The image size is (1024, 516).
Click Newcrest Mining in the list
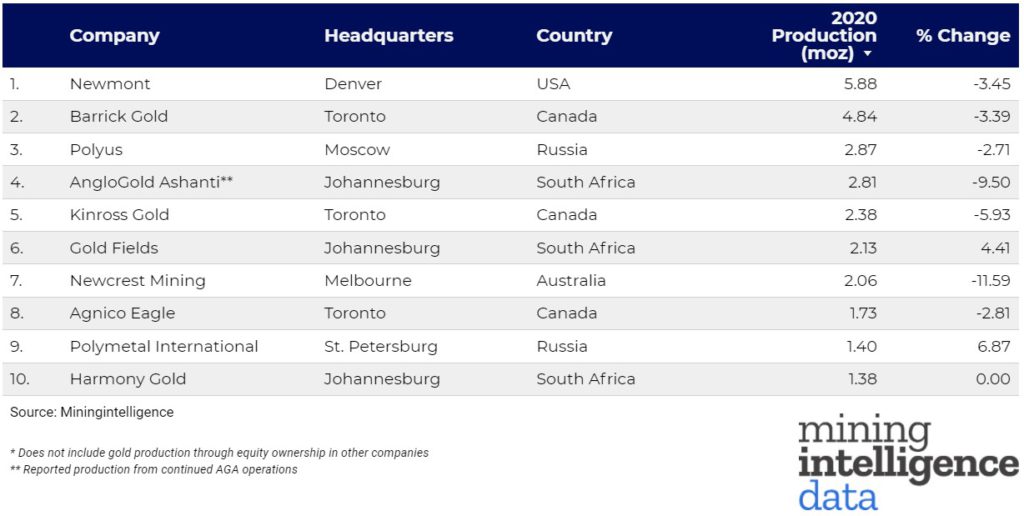coord(137,281)
